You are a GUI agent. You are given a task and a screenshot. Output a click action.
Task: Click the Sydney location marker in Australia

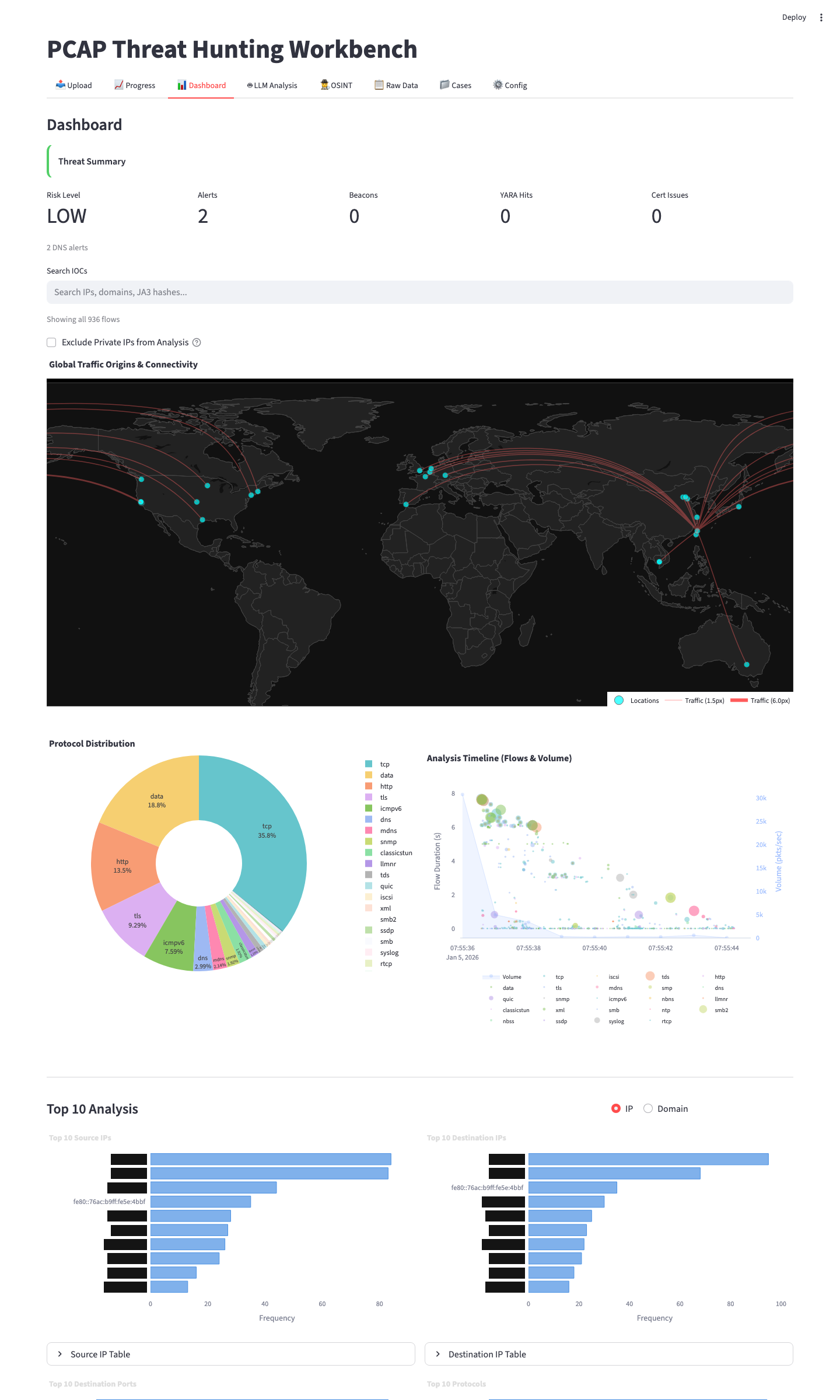[747, 664]
